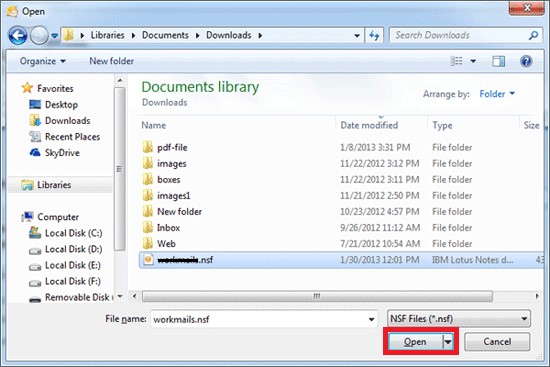Click date 1/8/2013 3:31 PM
The height and width of the screenshot is (367, 550).
(x=375, y=147)
